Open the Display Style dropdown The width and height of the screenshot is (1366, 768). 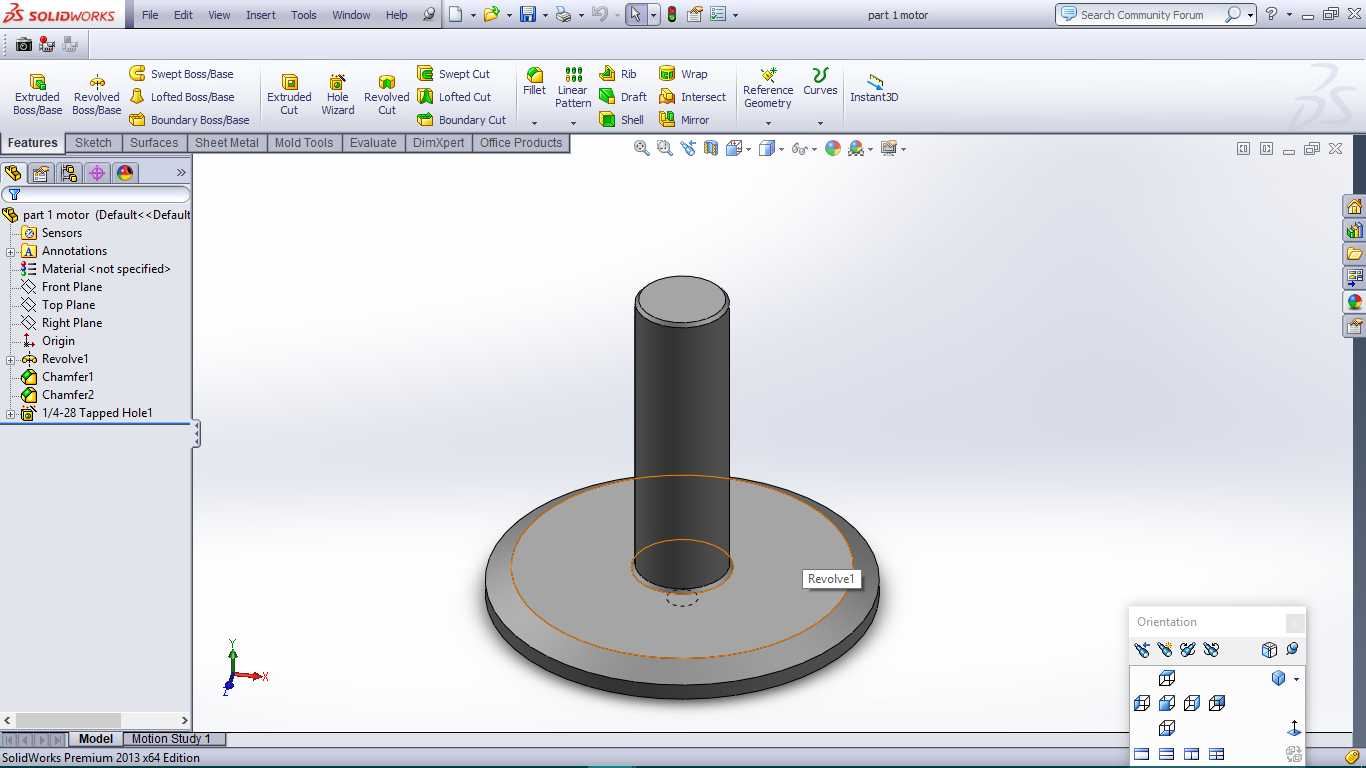tap(782, 149)
